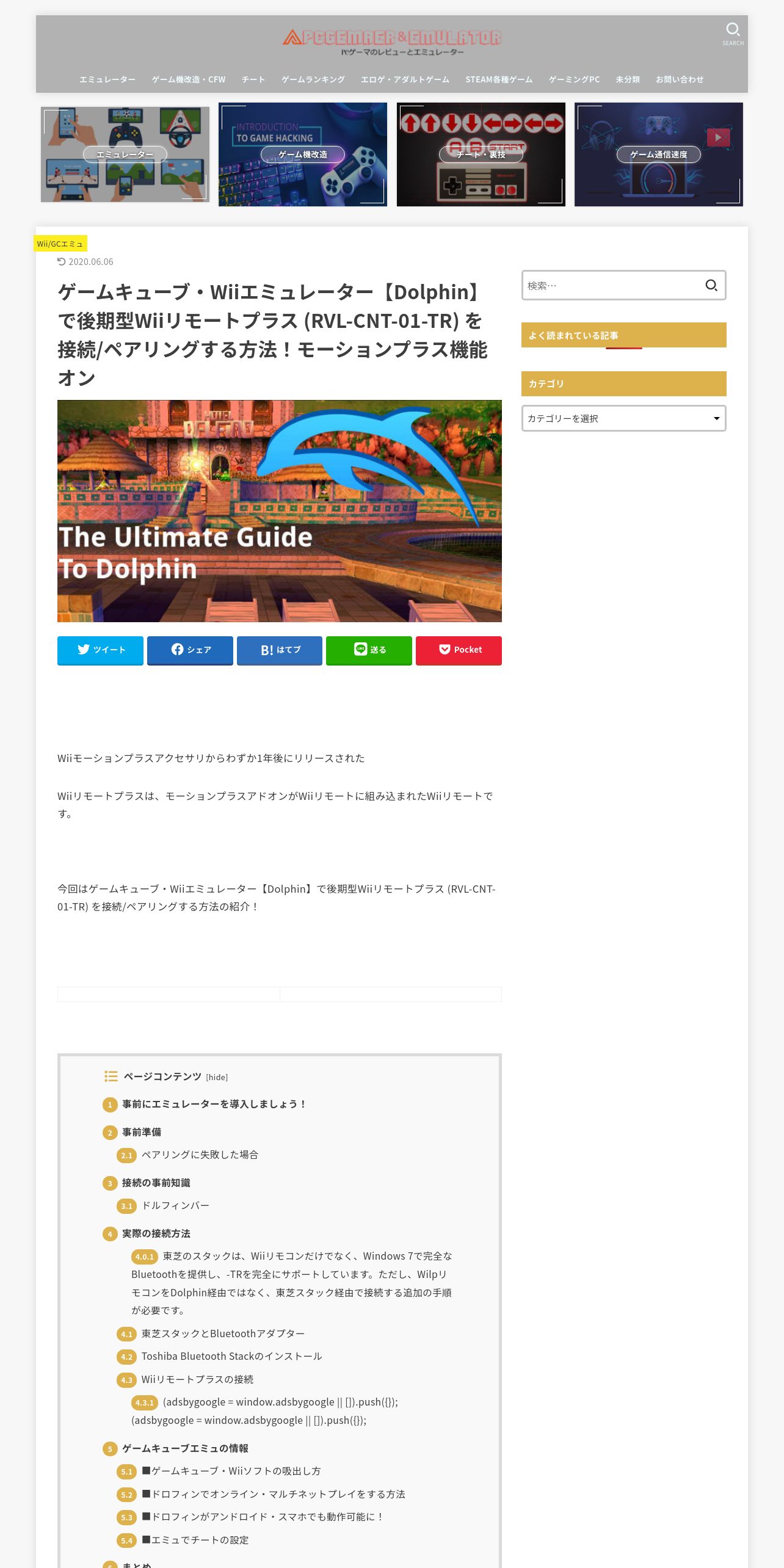Jump to 事前にエミュレーターを導入しましょう section
The image size is (784, 1568).
click(214, 1104)
